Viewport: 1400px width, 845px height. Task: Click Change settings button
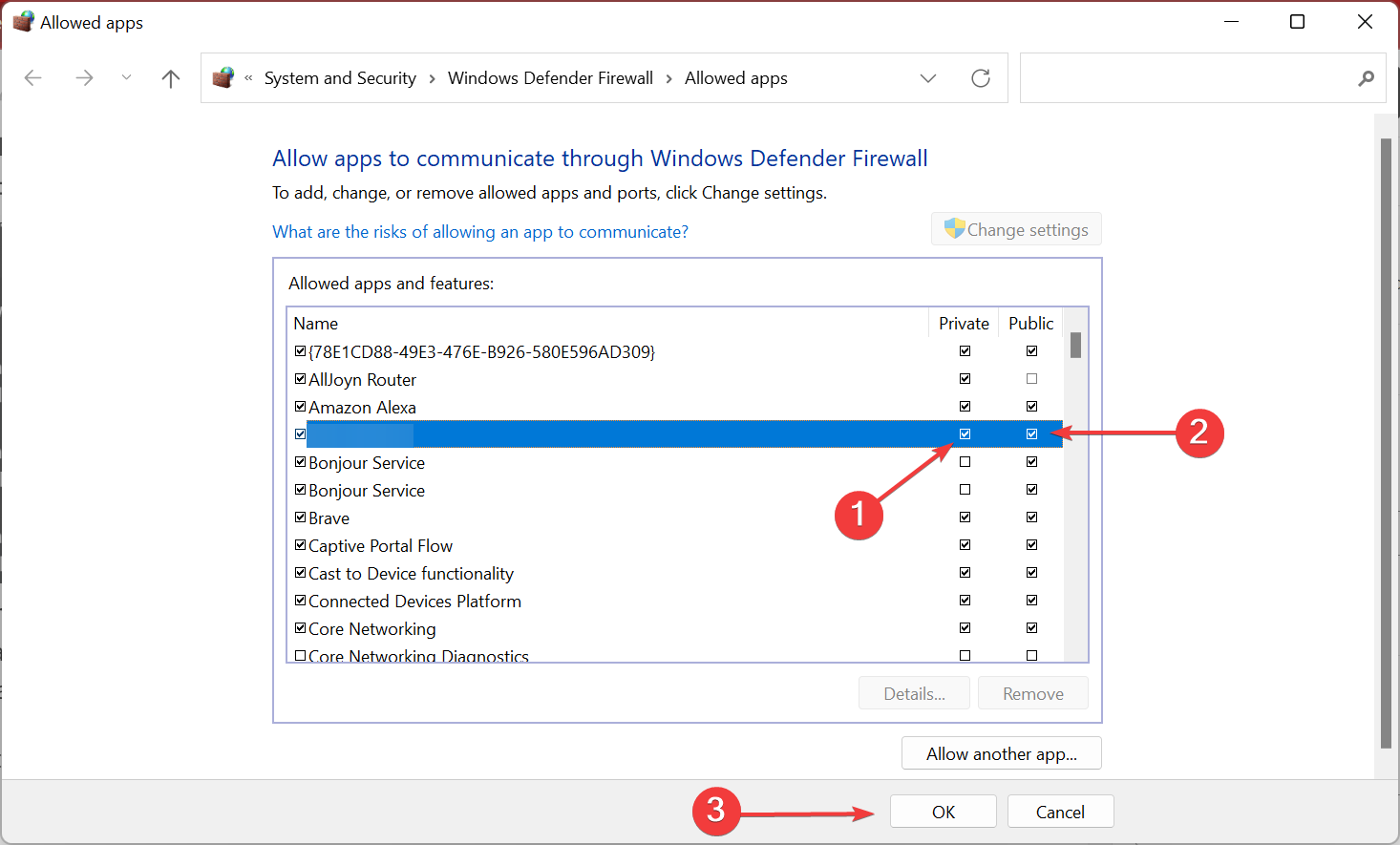point(1016,229)
